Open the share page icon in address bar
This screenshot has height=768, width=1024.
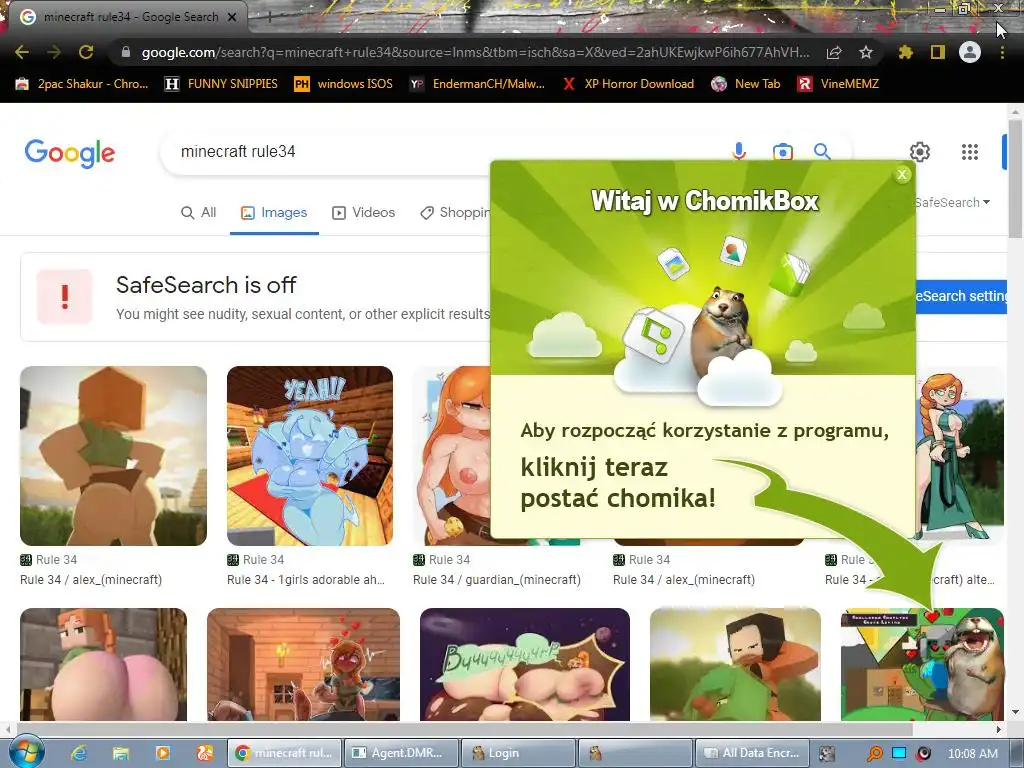(x=834, y=52)
